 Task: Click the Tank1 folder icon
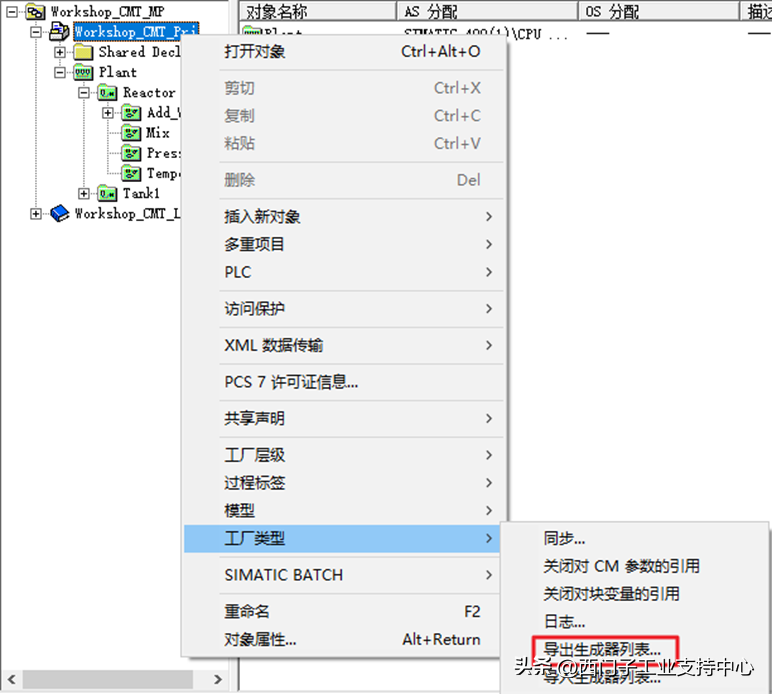point(107,193)
